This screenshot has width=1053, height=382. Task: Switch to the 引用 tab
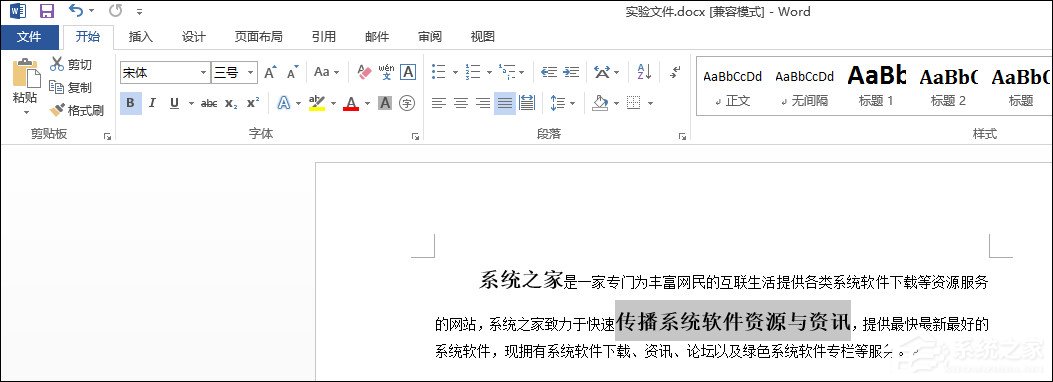(324, 37)
